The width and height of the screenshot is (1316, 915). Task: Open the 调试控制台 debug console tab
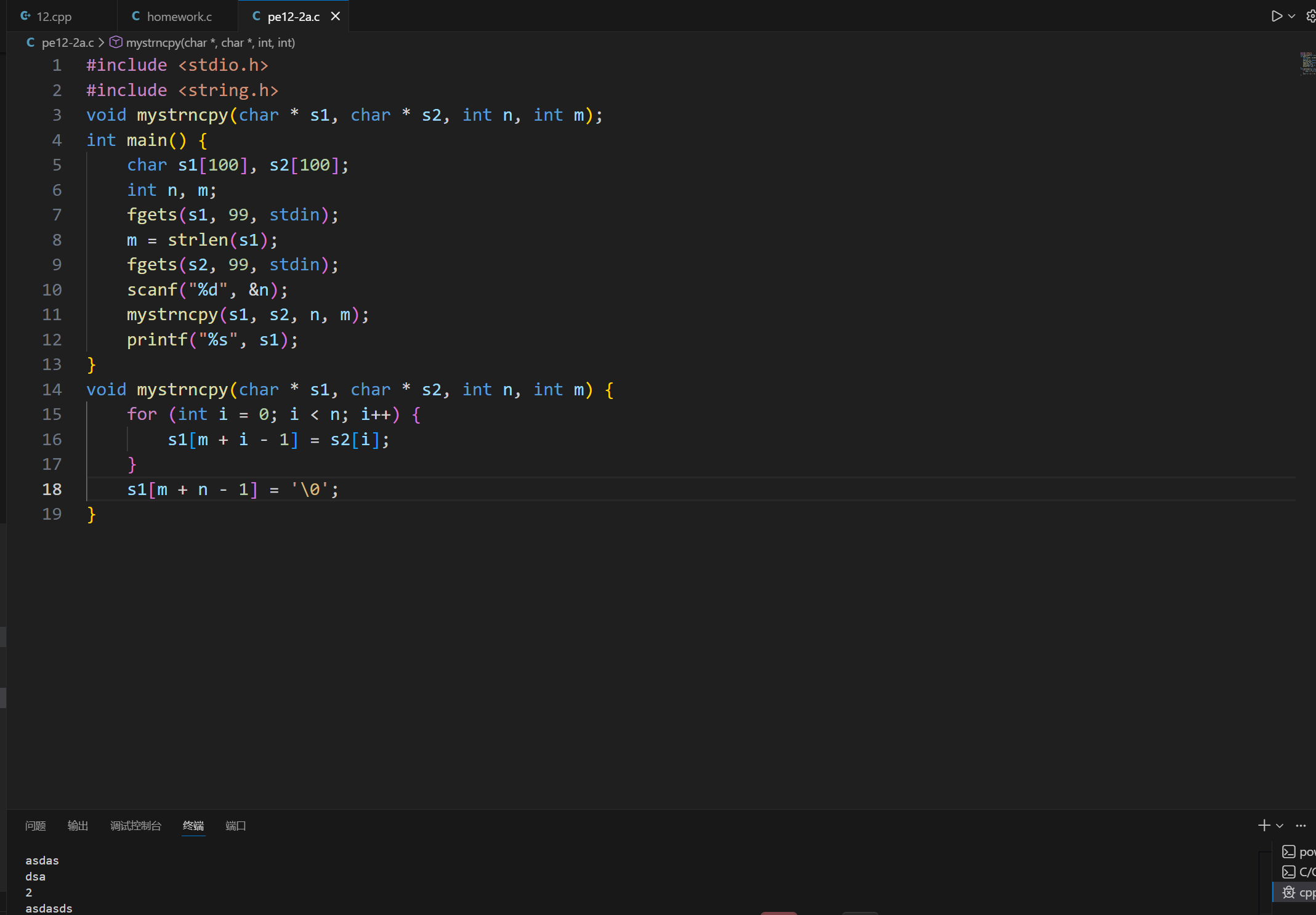pos(135,826)
